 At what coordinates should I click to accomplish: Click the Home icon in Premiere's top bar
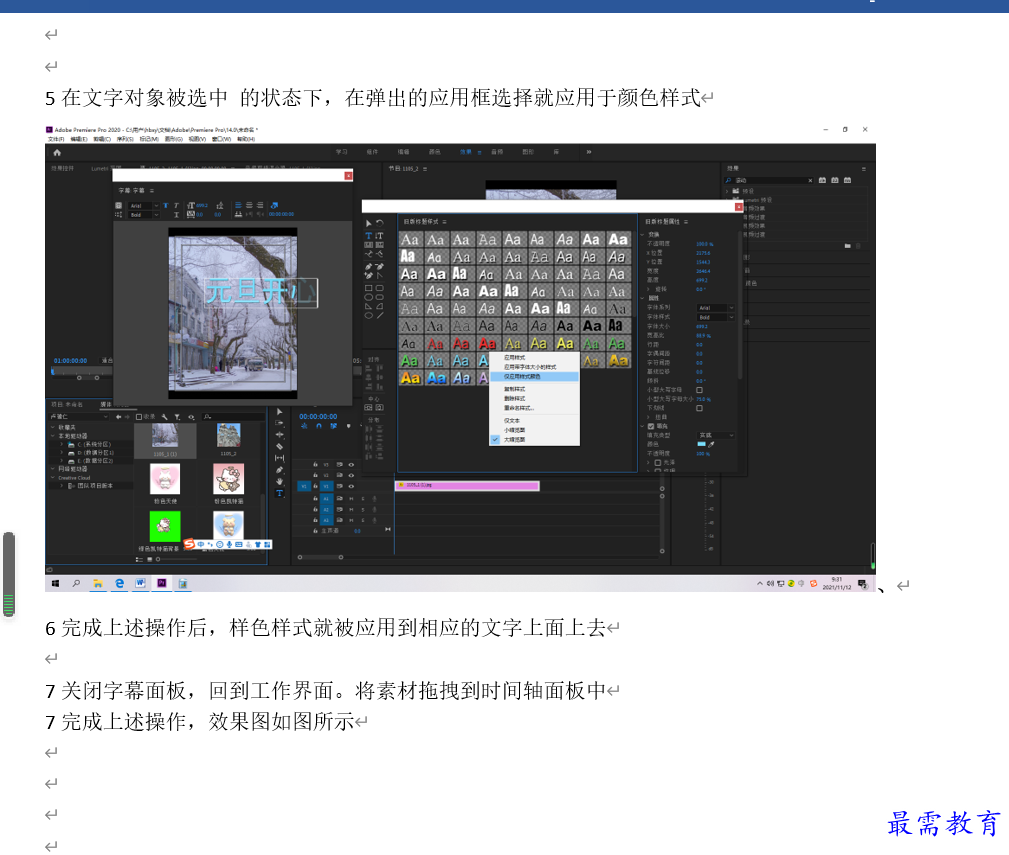[x=57, y=152]
